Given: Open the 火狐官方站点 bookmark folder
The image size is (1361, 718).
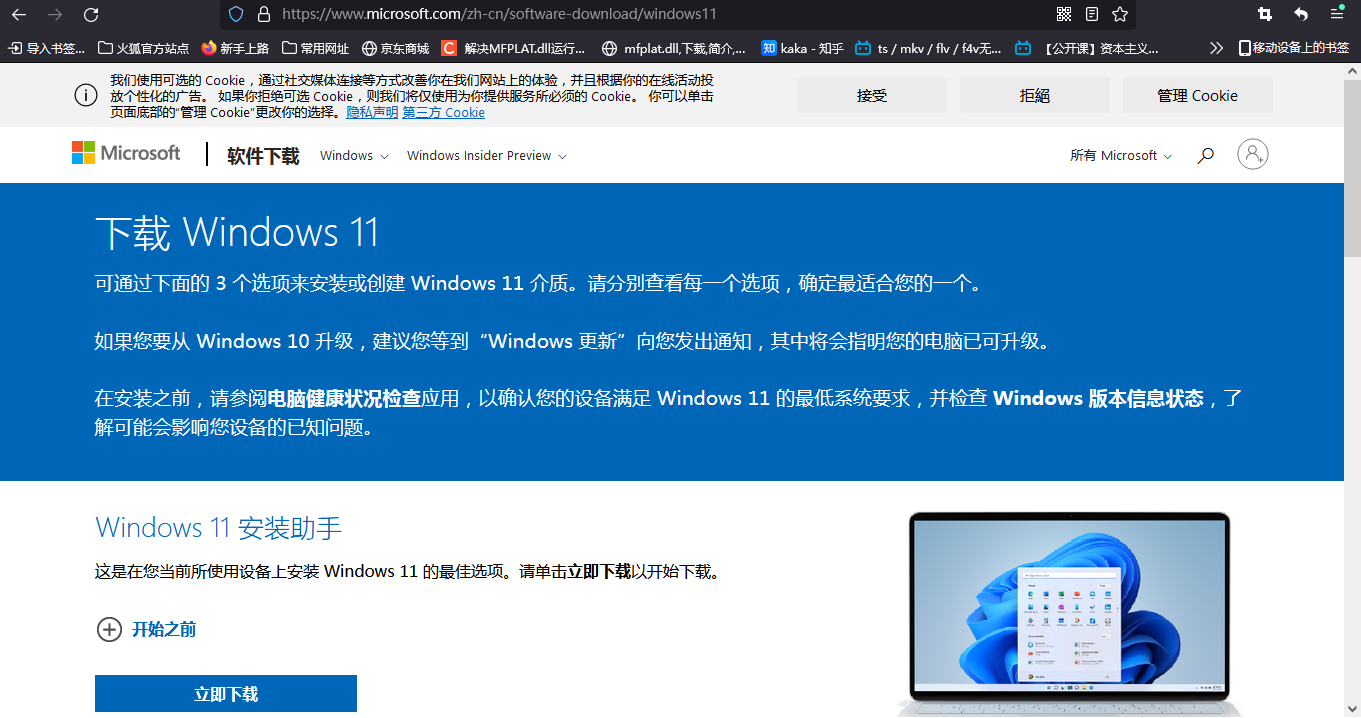Looking at the screenshot, I should tap(144, 47).
